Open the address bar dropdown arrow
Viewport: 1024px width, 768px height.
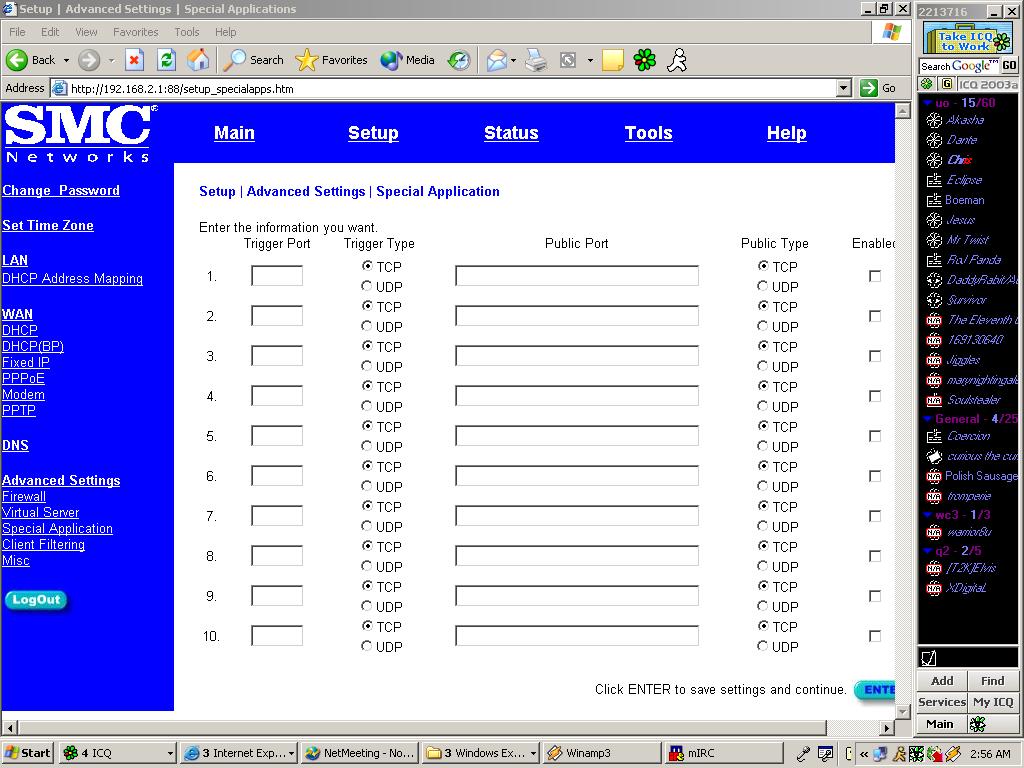843,88
